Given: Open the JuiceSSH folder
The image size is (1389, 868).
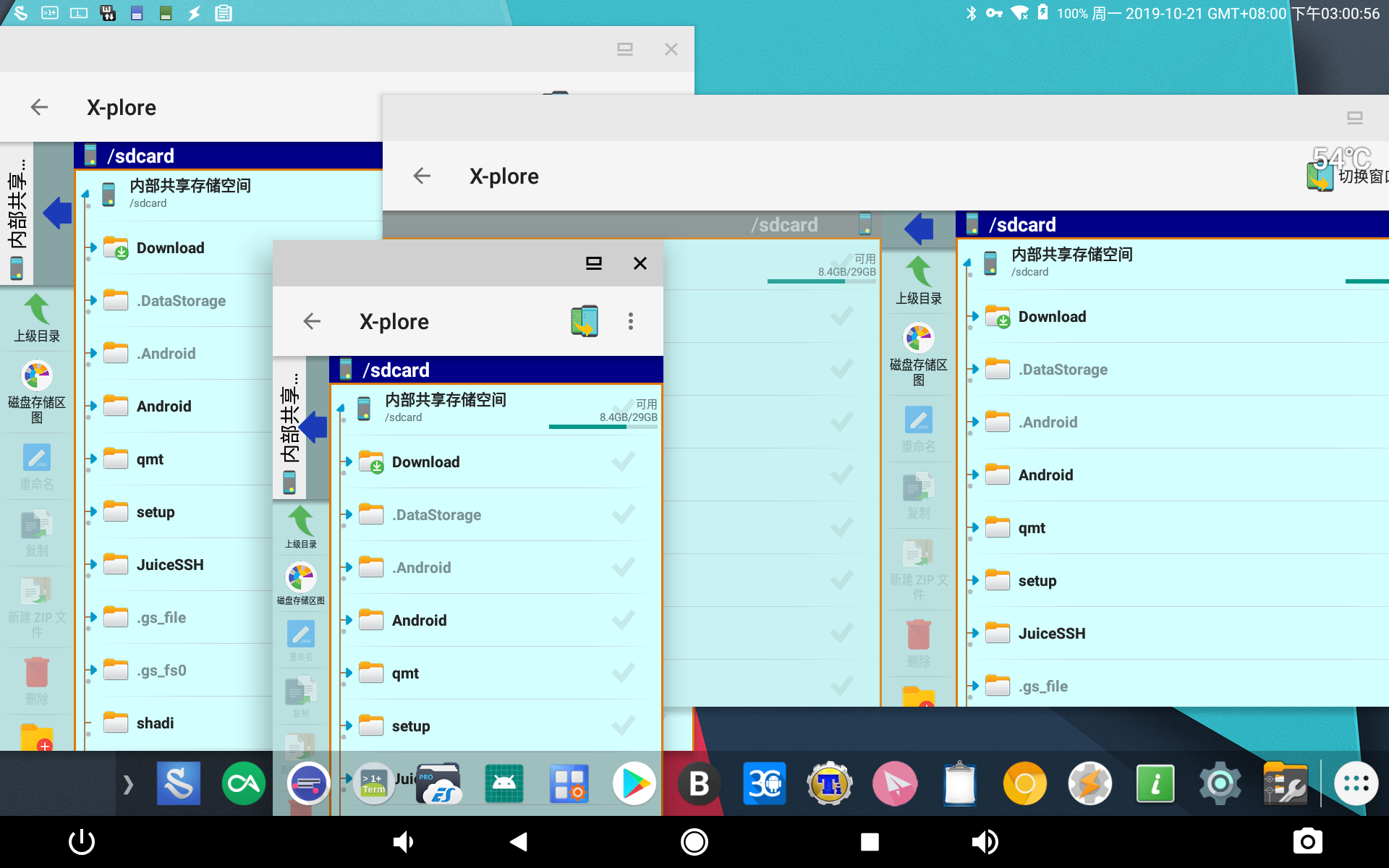Looking at the screenshot, I should tap(170, 564).
